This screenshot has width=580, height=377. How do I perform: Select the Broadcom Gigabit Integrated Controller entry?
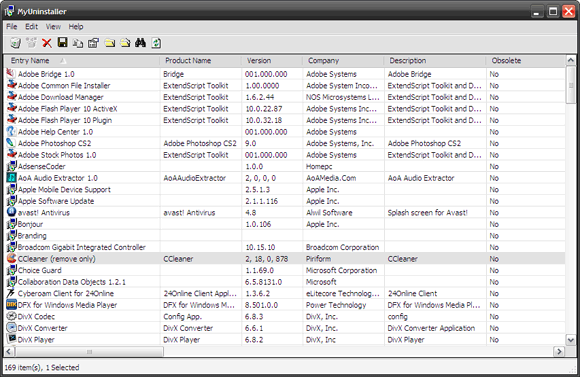pos(82,247)
